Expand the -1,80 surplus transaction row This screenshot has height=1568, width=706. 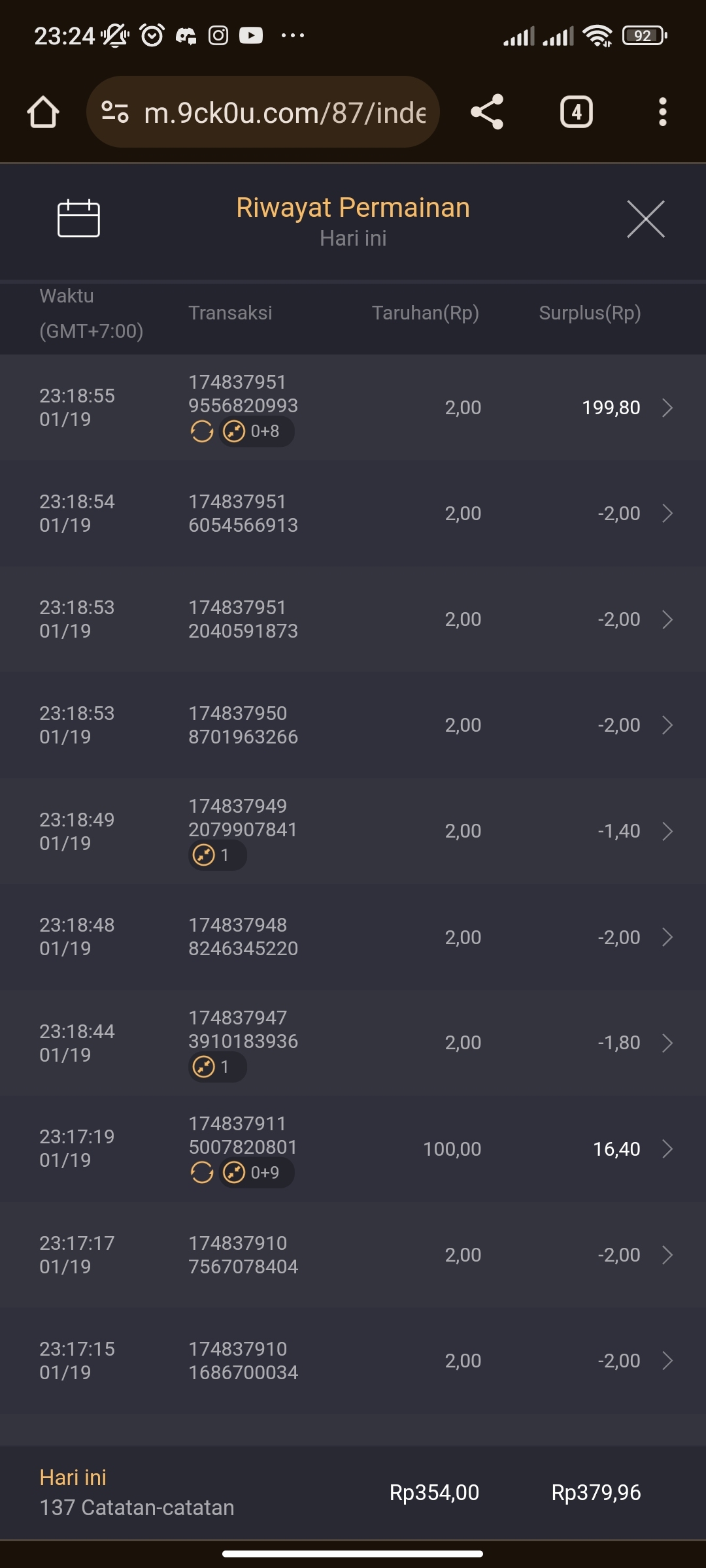[x=667, y=1043]
